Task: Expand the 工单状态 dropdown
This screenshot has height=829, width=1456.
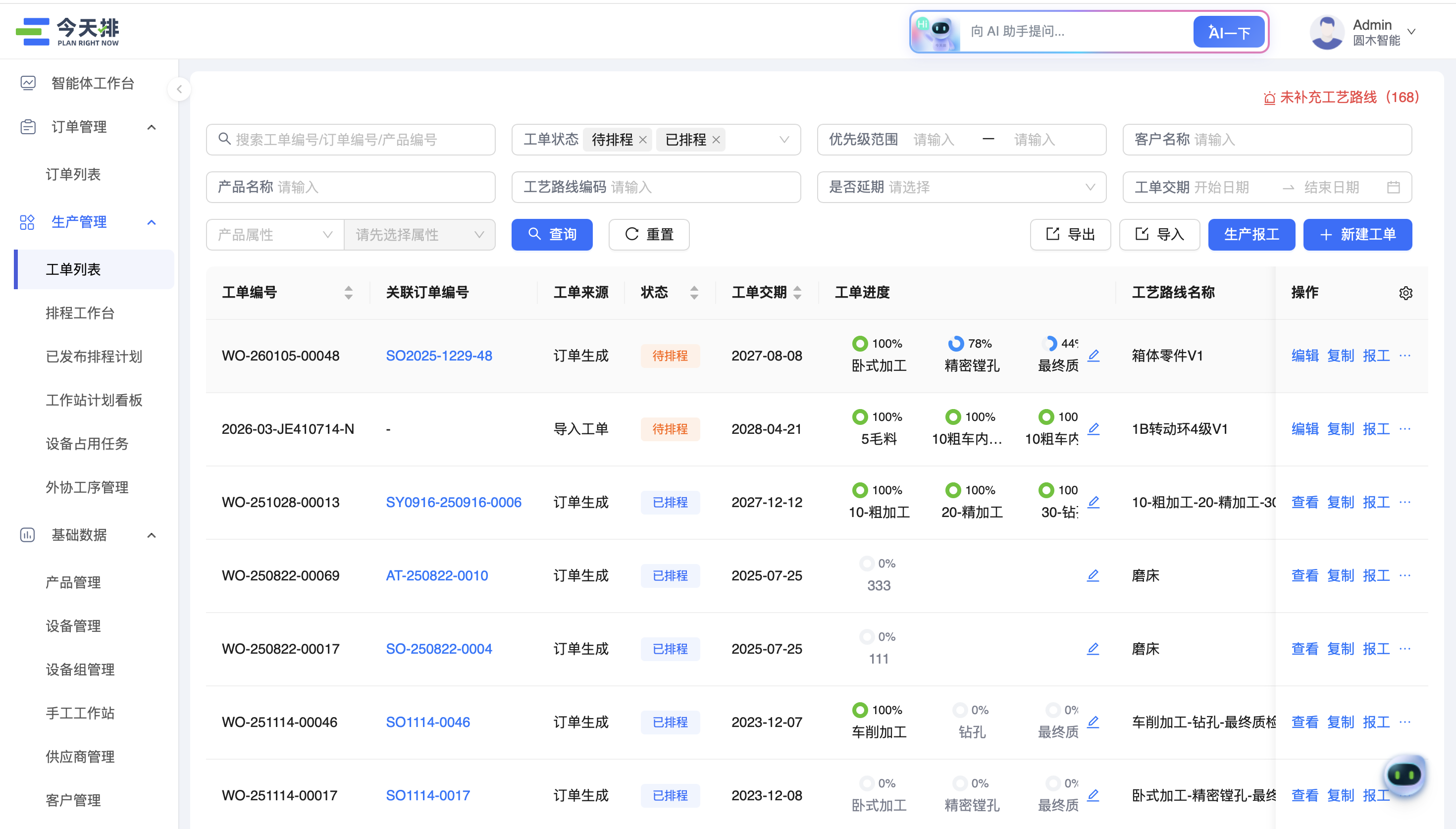Action: 784,140
